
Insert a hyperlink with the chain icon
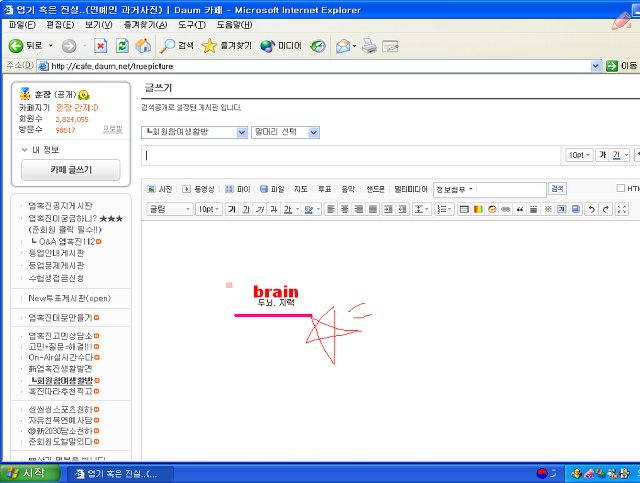click(506, 209)
